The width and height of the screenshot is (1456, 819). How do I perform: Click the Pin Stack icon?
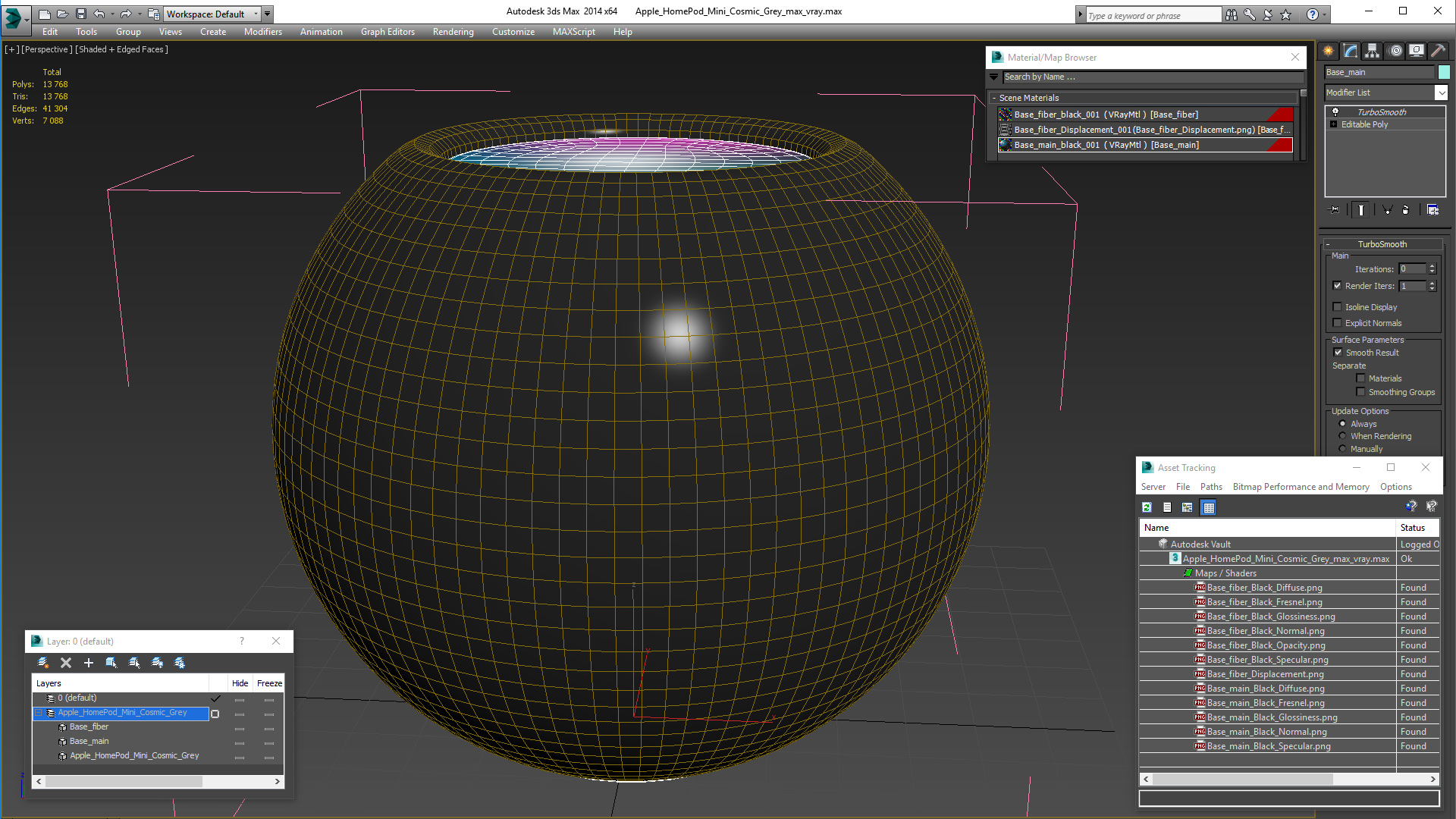1335,210
